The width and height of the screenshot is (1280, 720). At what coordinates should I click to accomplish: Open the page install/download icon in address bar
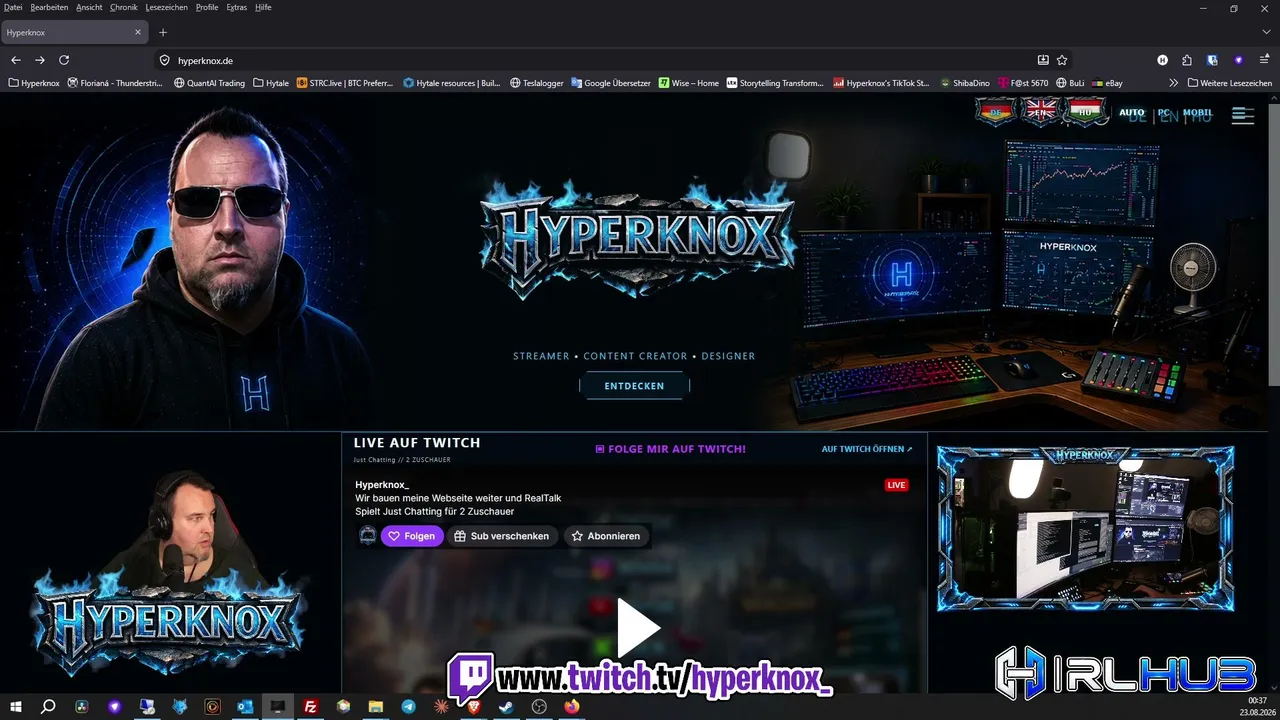point(1043,60)
